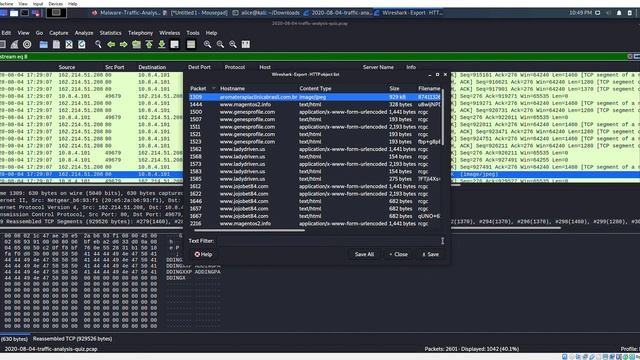Click the Text Filter input field

[329, 241]
